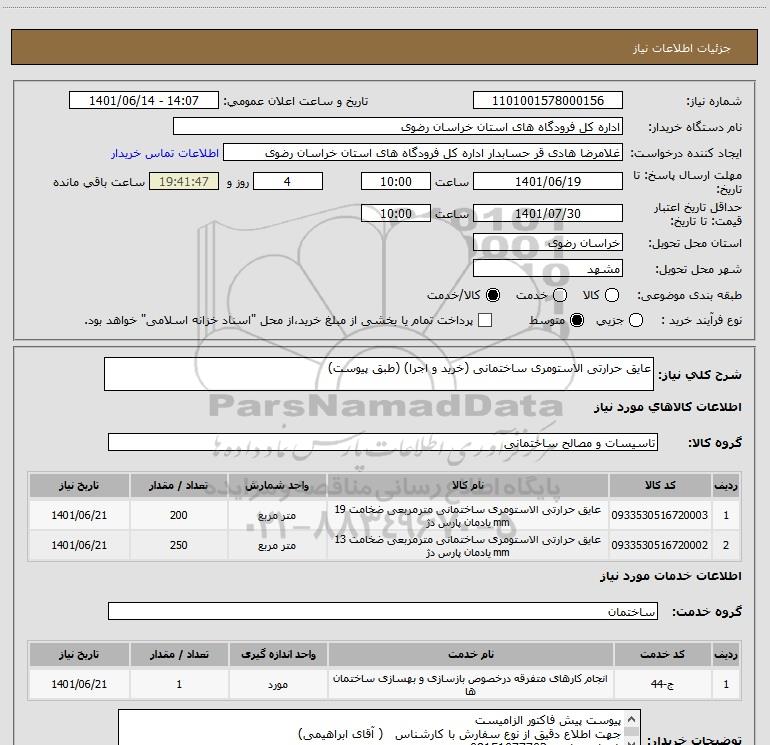This screenshot has height=745, width=770.
Task: Click product code 093353051672​0002
Action: point(660,545)
